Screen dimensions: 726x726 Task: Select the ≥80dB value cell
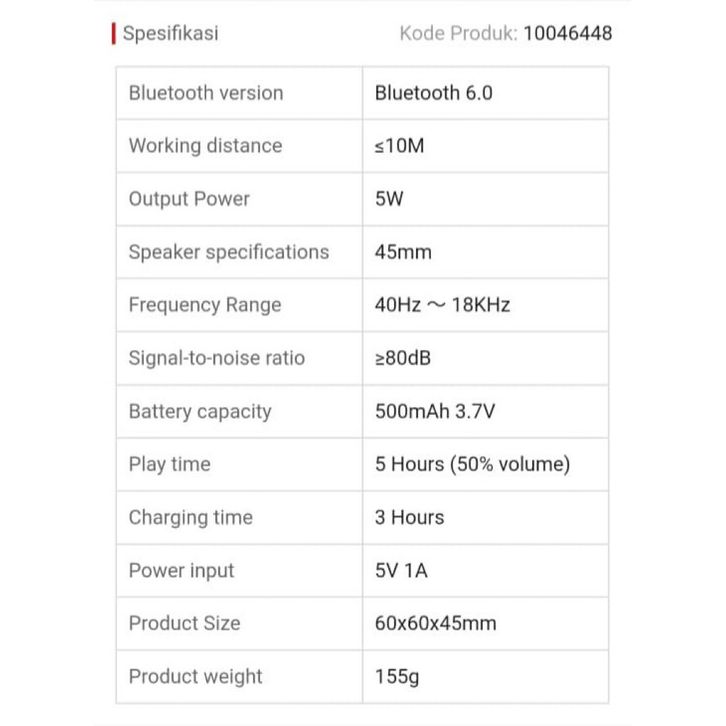[403, 358]
